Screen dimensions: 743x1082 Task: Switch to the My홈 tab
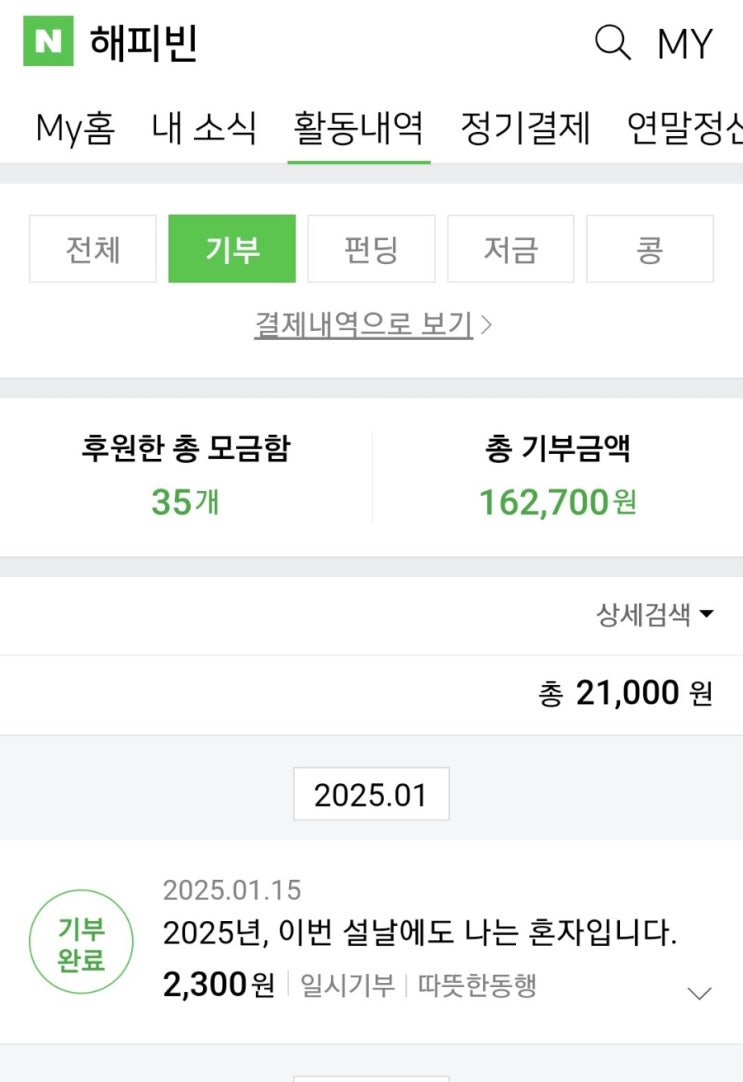point(75,128)
